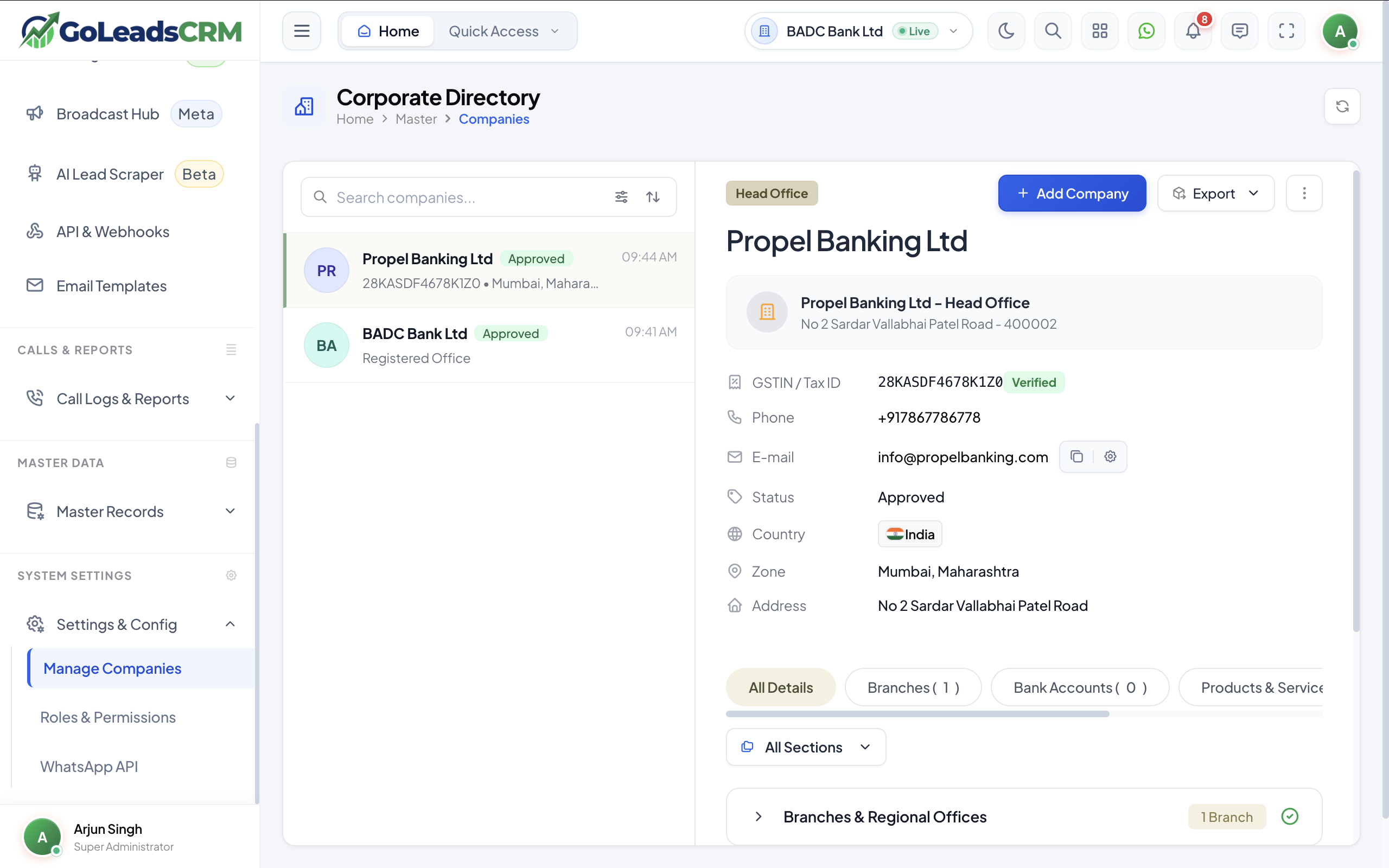Viewport: 1389px width, 868px height.
Task: Click the horizontal tabs scrollbar
Action: pos(917,713)
